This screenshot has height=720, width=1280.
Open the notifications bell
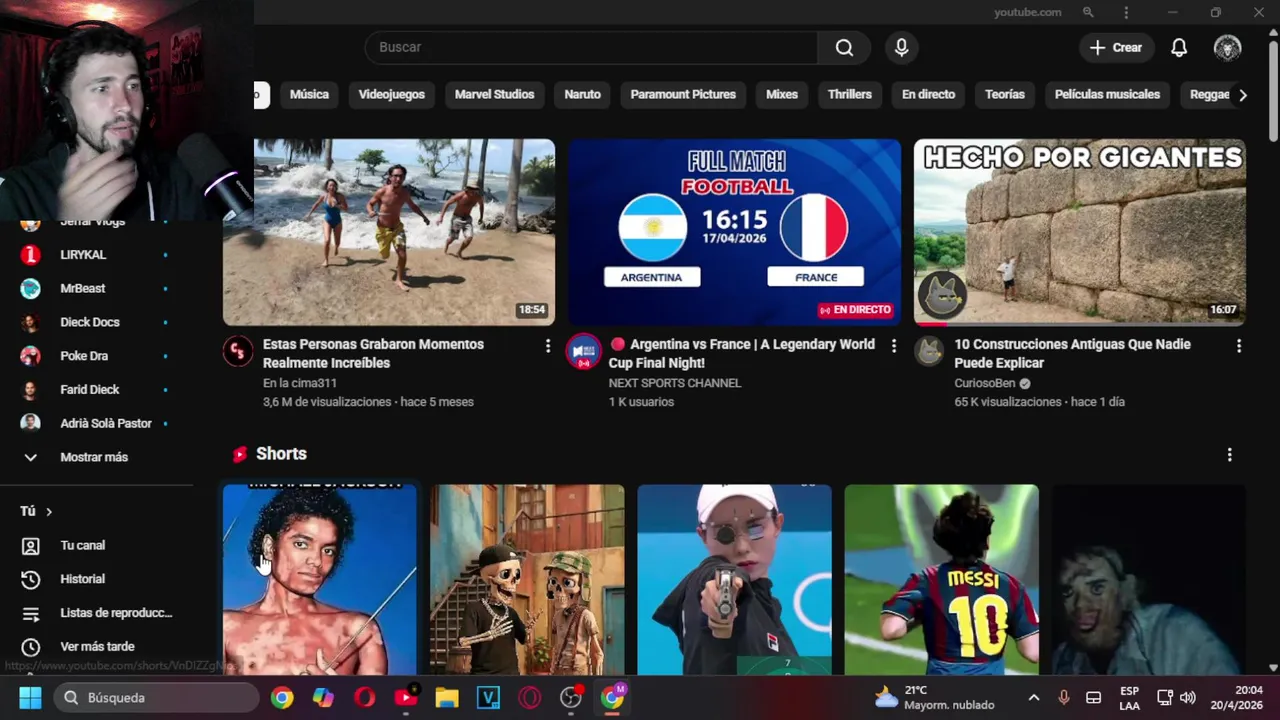(x=1179, y=48)
